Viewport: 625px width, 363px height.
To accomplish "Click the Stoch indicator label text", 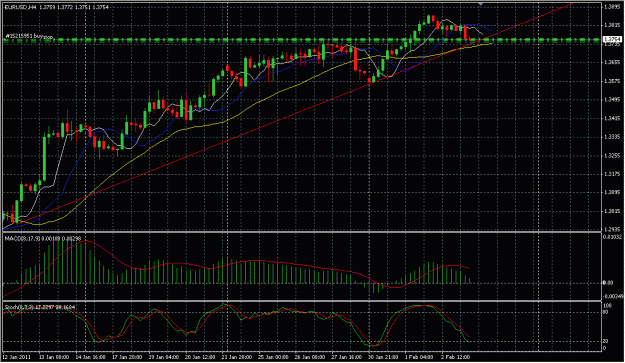I will 40,307.
